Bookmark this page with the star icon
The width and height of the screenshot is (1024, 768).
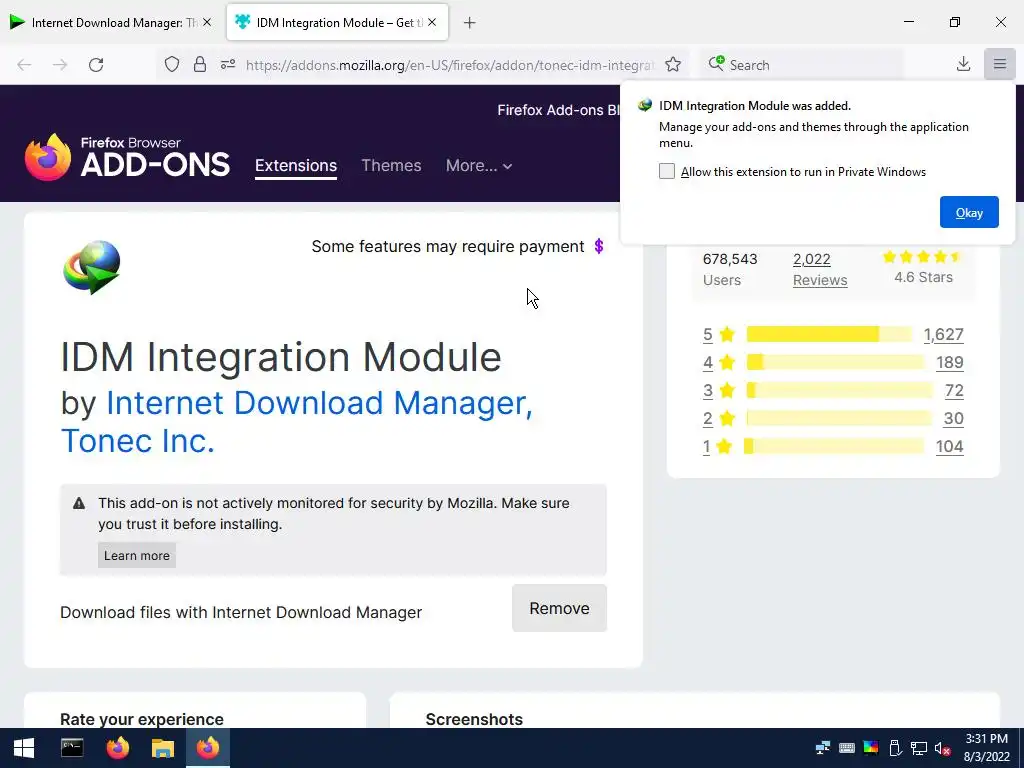(x=673, y=65)
